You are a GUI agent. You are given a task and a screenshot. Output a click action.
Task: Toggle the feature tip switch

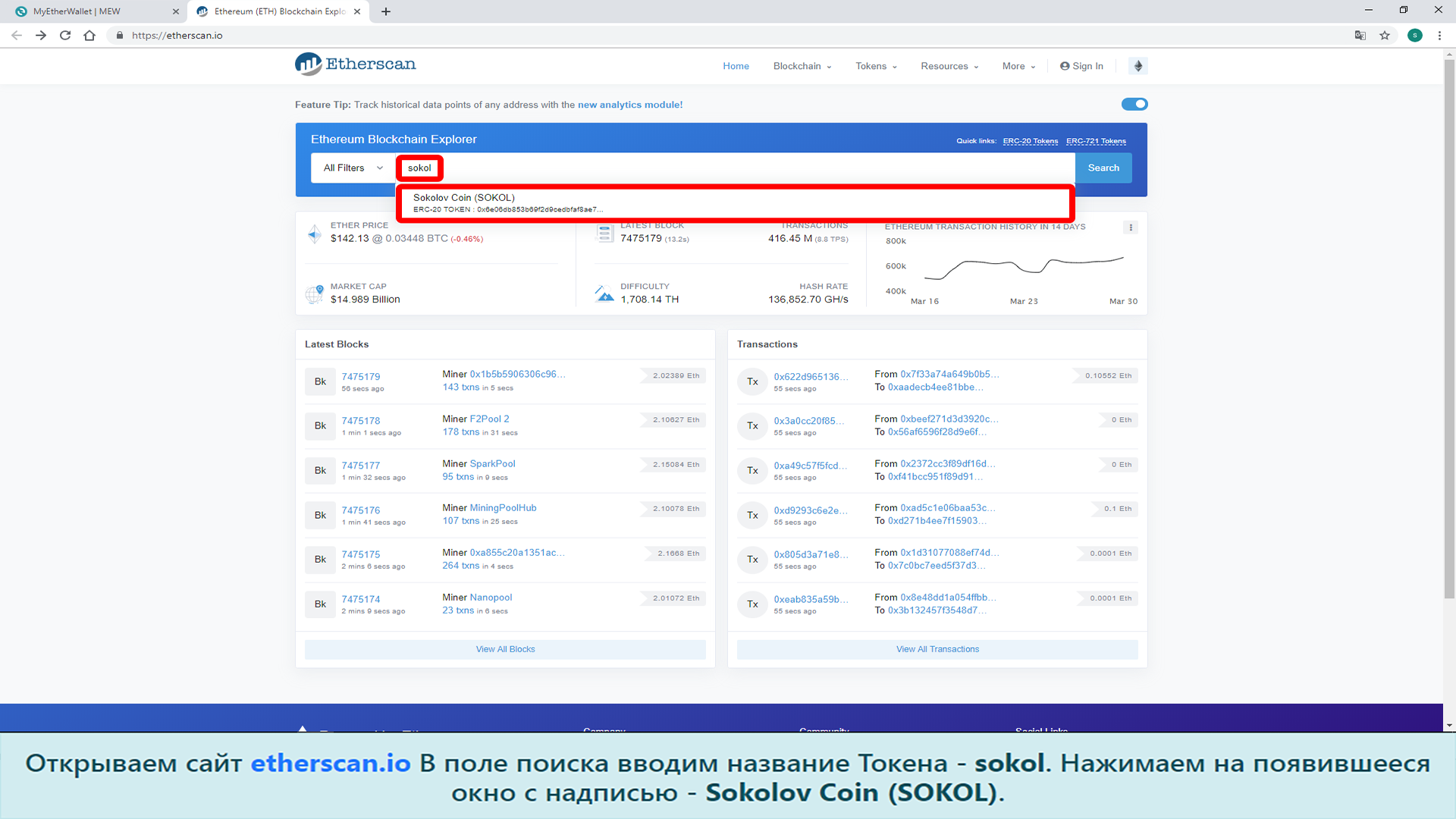1134,104
